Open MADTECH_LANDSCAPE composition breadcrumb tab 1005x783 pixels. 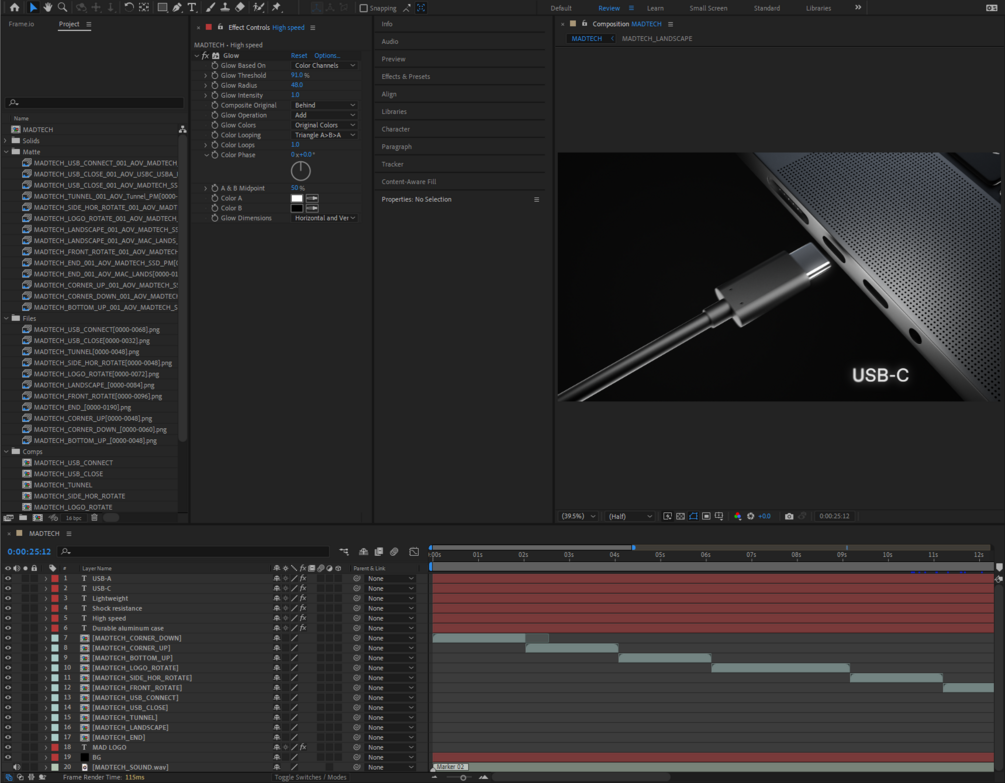tap(657, 38)
